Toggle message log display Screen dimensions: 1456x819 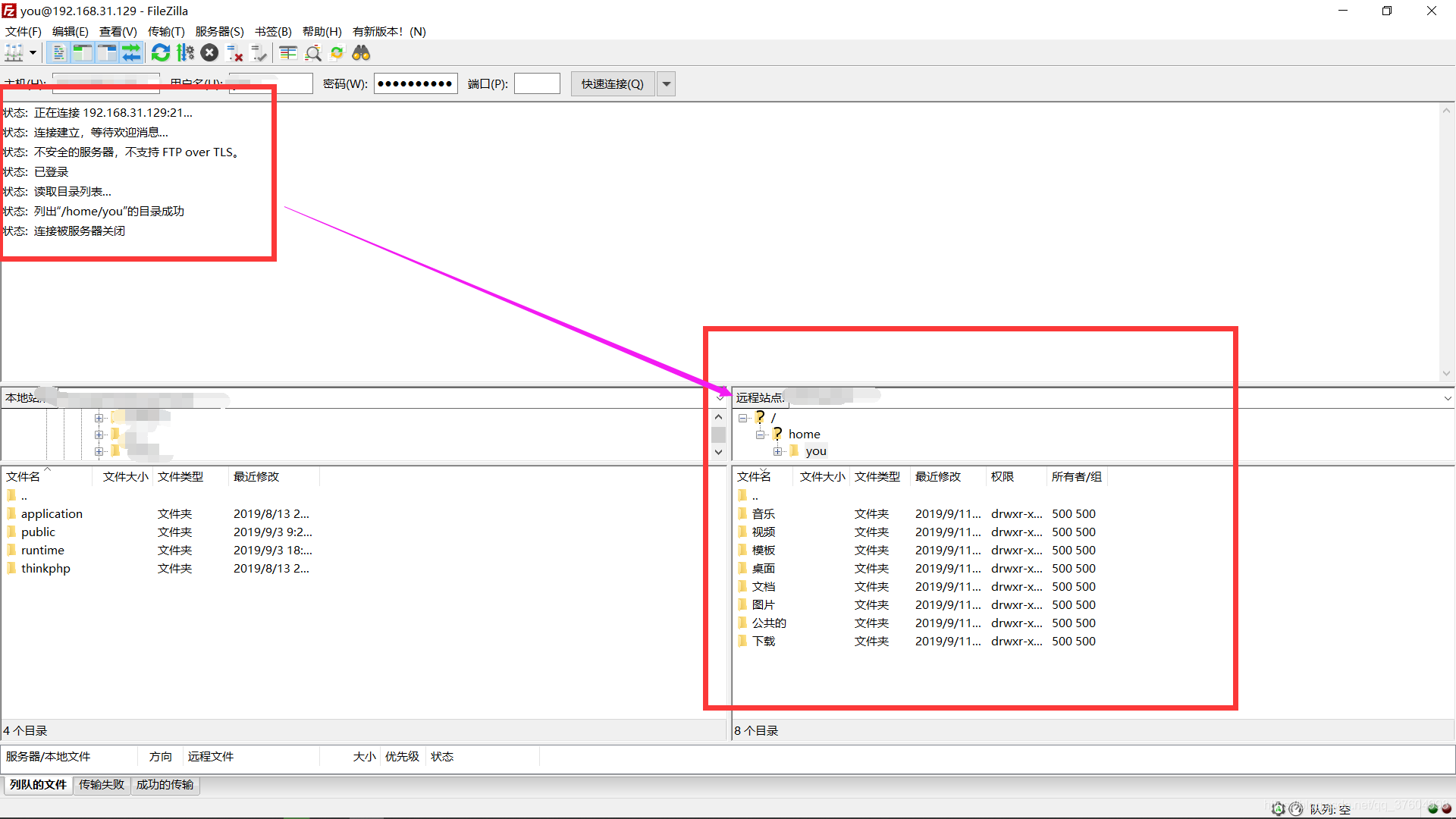point(58,53)
